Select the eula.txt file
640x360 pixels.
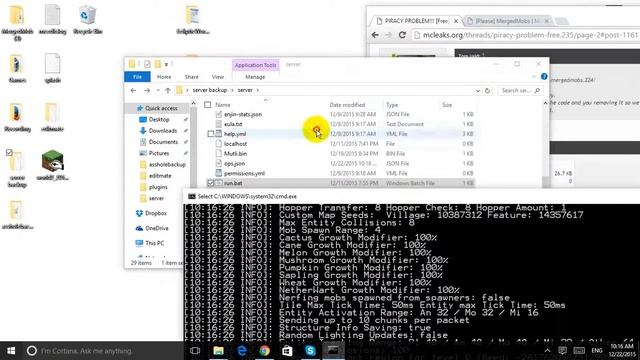point(233,124)
